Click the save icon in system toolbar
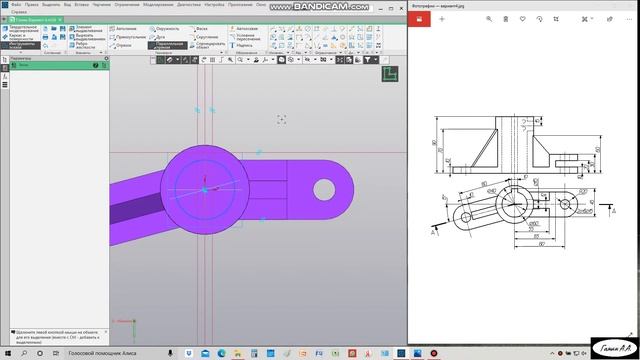 point(62,29)
